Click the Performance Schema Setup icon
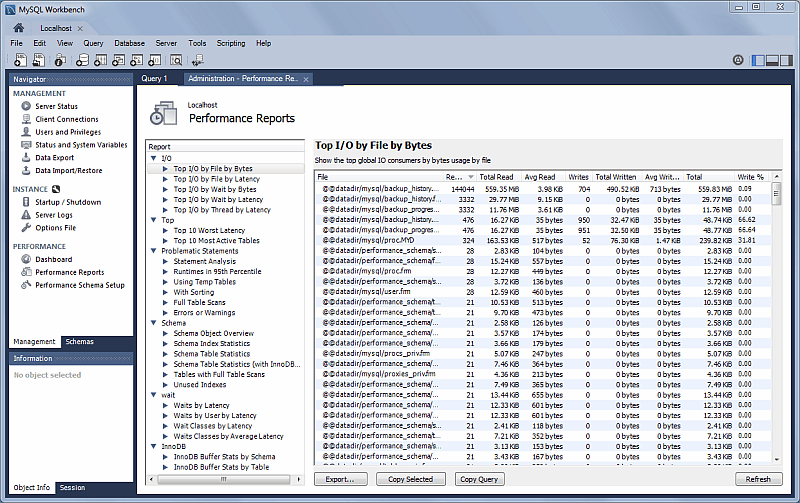This screenshot has width=800, height=503. [x=25, y=285]
